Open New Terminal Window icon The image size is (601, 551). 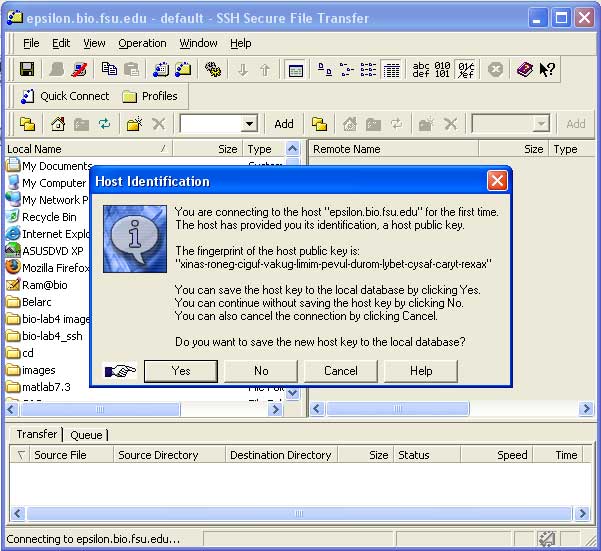pos(161,69)
